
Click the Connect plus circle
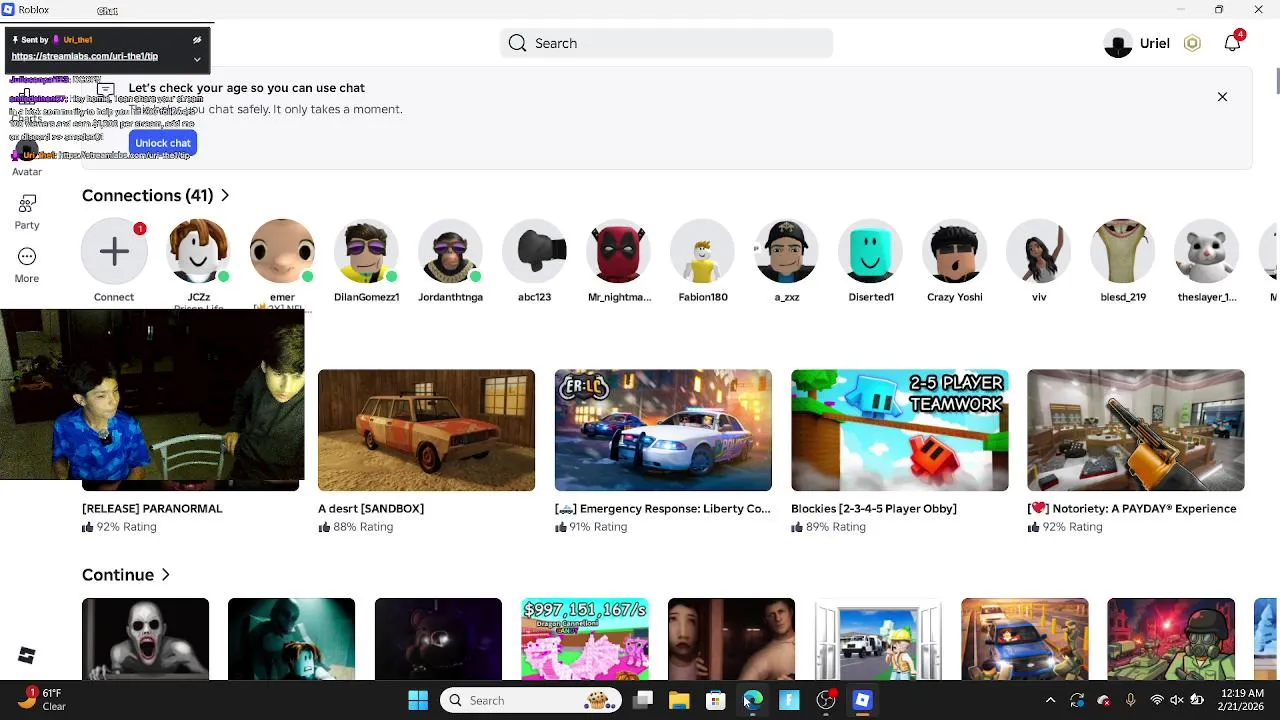pos(114,251)
